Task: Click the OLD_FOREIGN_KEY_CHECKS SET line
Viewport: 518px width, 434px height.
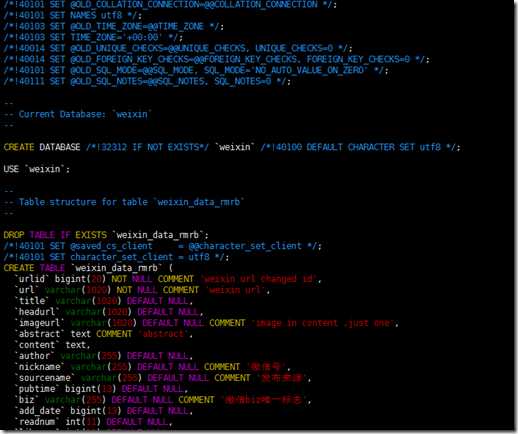Action: [x=216, y=59]
